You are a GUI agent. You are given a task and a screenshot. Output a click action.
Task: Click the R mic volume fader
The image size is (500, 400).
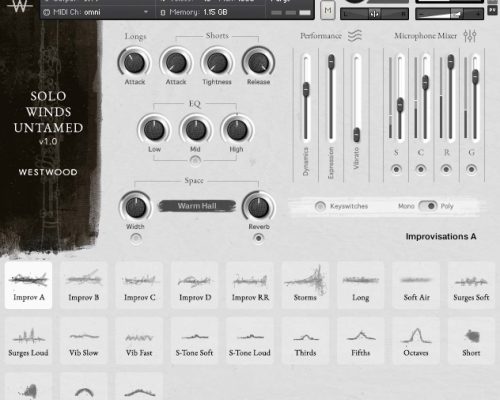tap(451, 62)
